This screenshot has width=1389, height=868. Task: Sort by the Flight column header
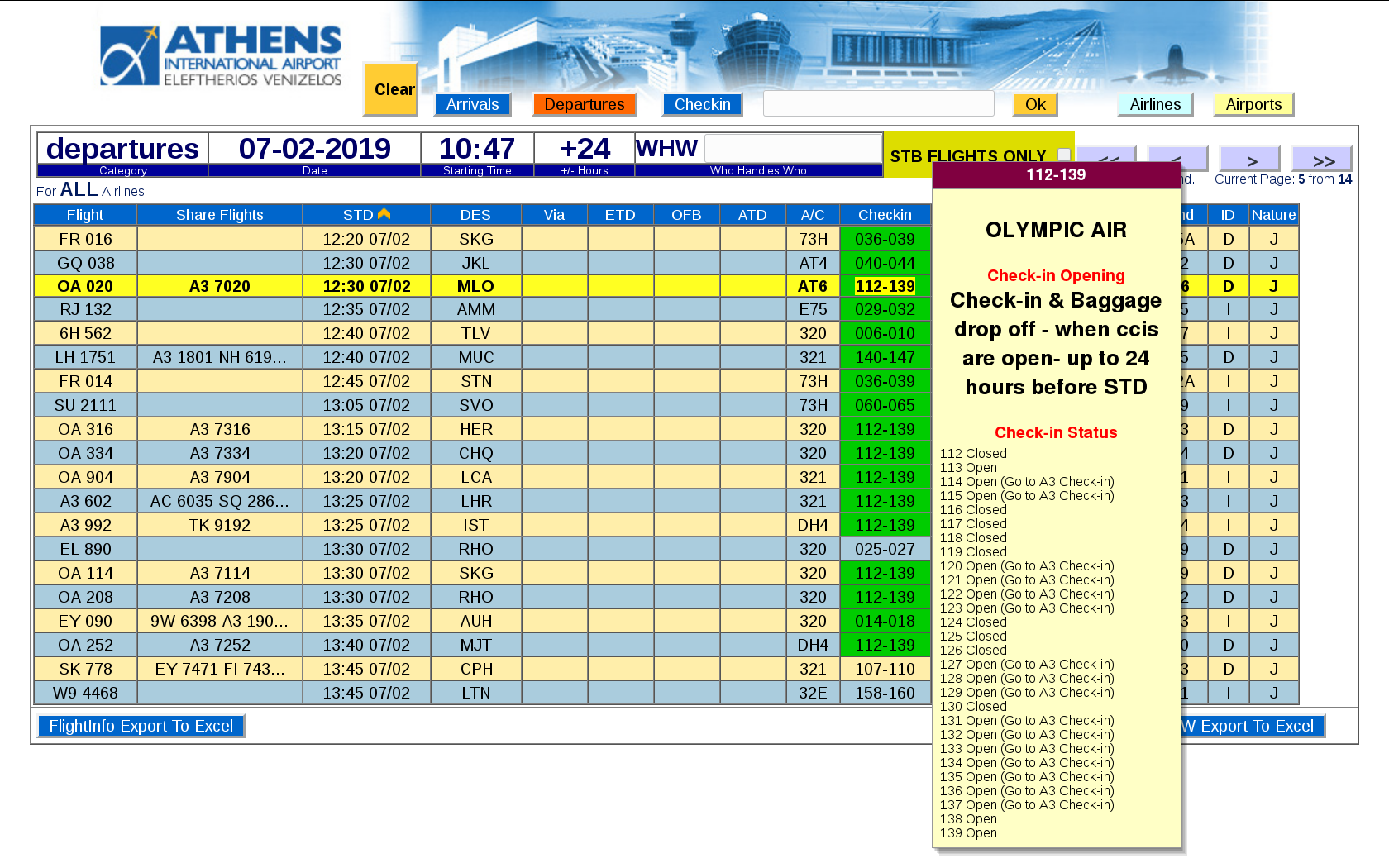tap(85, 215)
